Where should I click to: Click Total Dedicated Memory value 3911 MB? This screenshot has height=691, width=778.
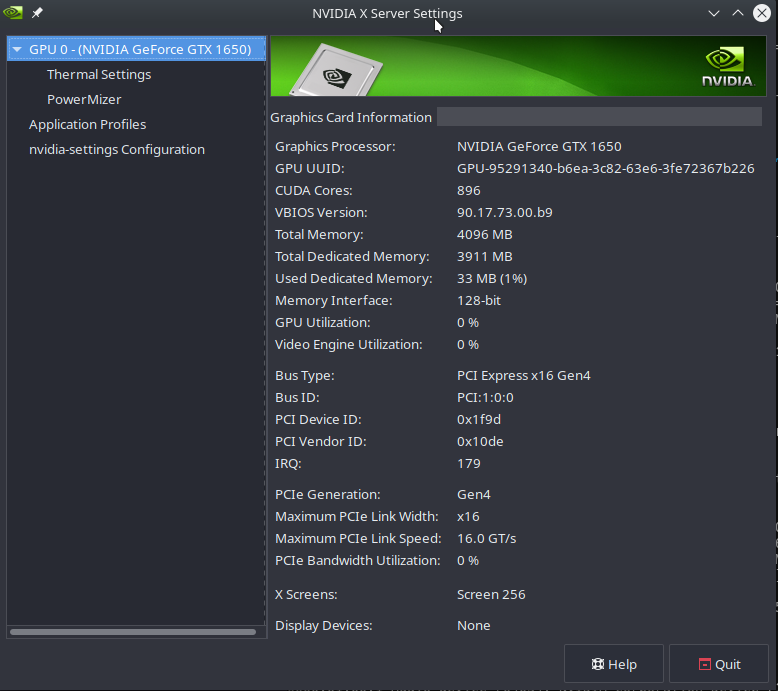tap(484, 256)
